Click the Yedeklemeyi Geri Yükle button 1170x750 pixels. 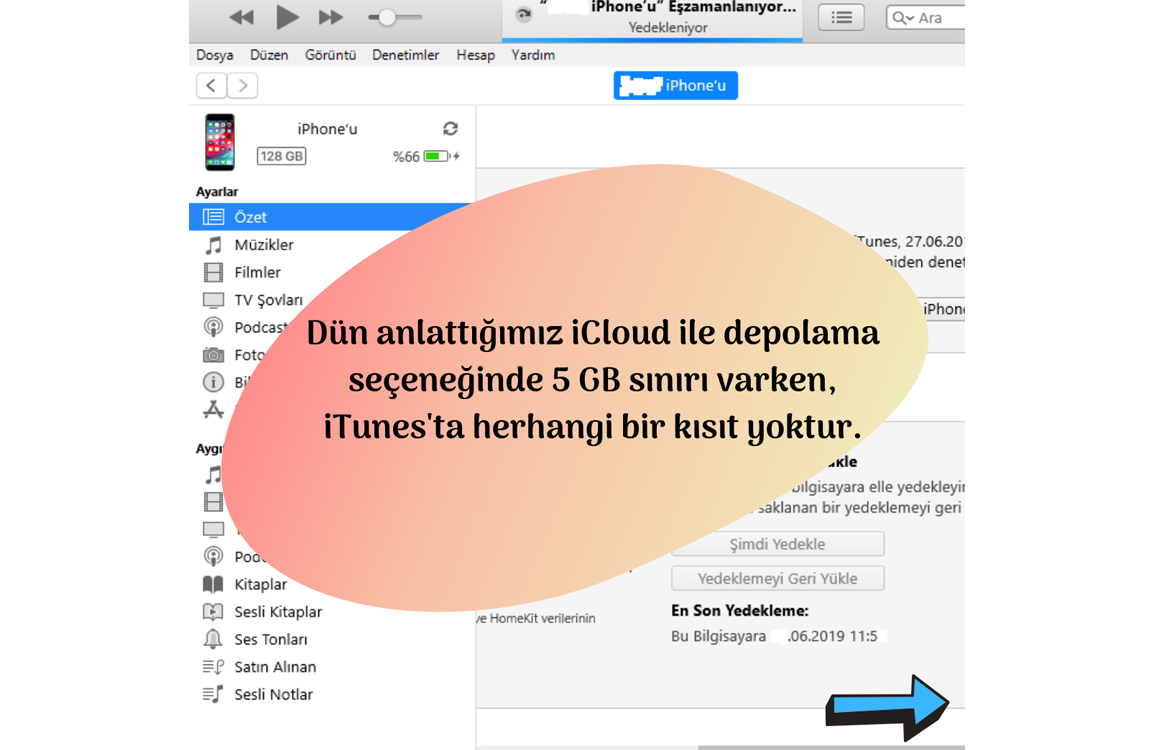(778, 578)
